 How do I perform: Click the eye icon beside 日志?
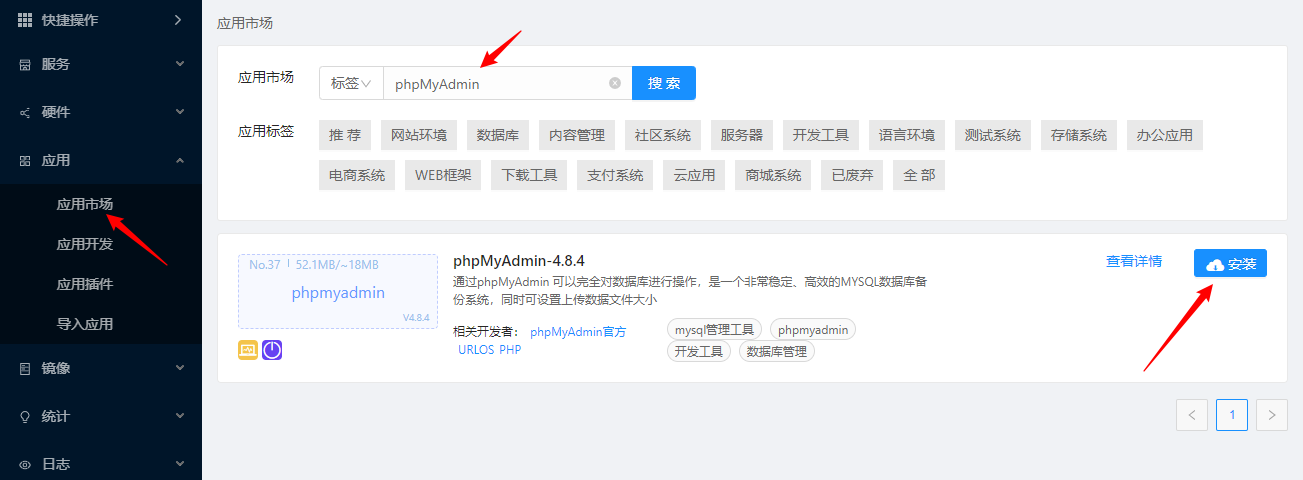25,464
